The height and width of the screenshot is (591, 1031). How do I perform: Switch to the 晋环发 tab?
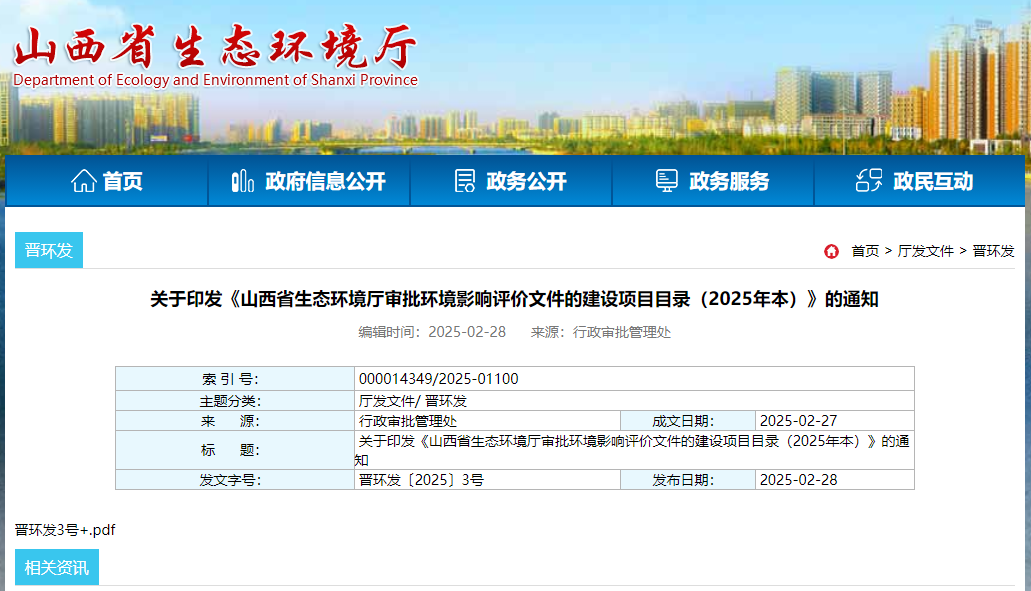[48, 249]
